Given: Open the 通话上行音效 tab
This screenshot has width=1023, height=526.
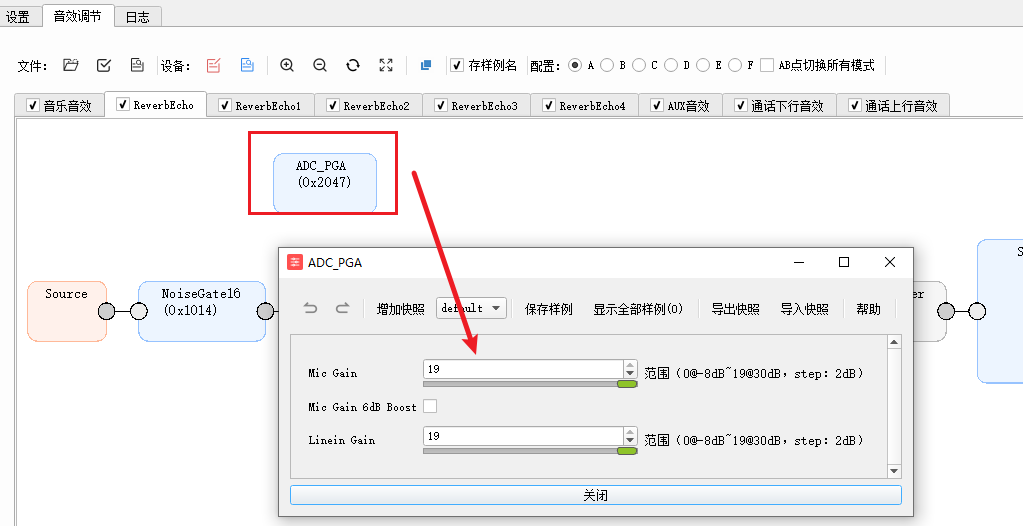Looking at the screenshot, I should [x=893, y=105].
